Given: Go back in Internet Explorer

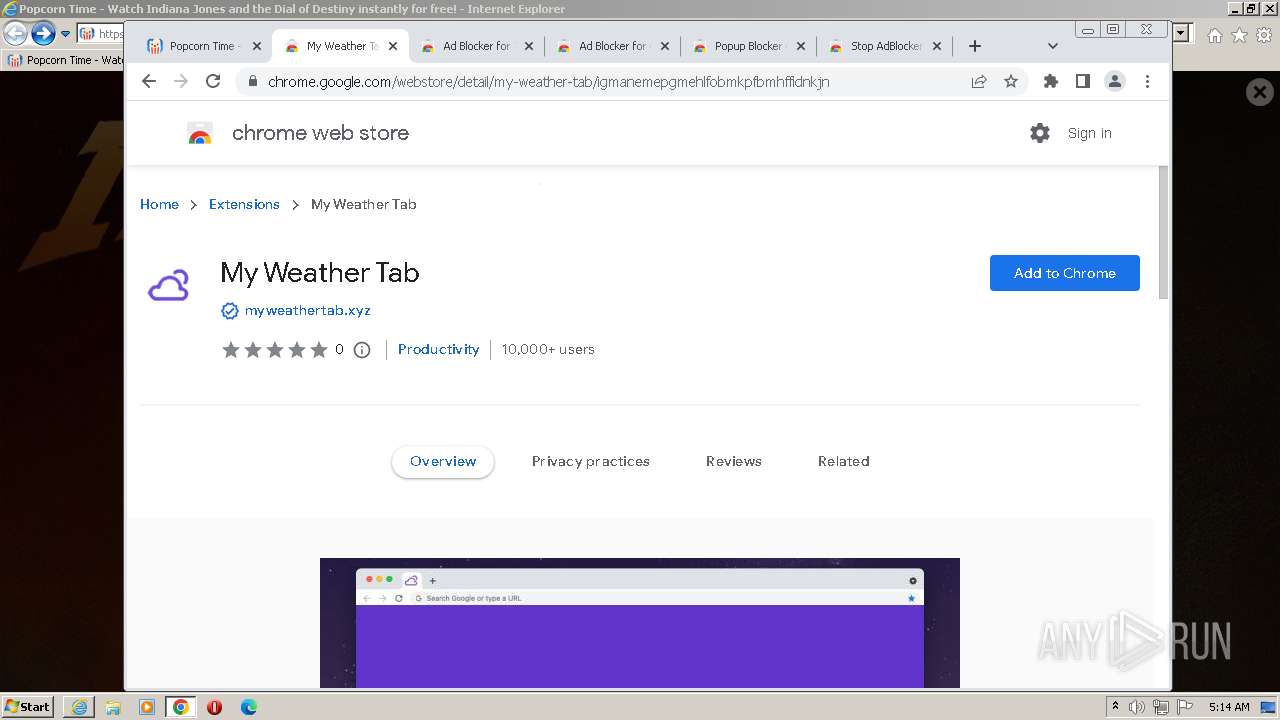Looking at the screenshot, I should (15, 34).
